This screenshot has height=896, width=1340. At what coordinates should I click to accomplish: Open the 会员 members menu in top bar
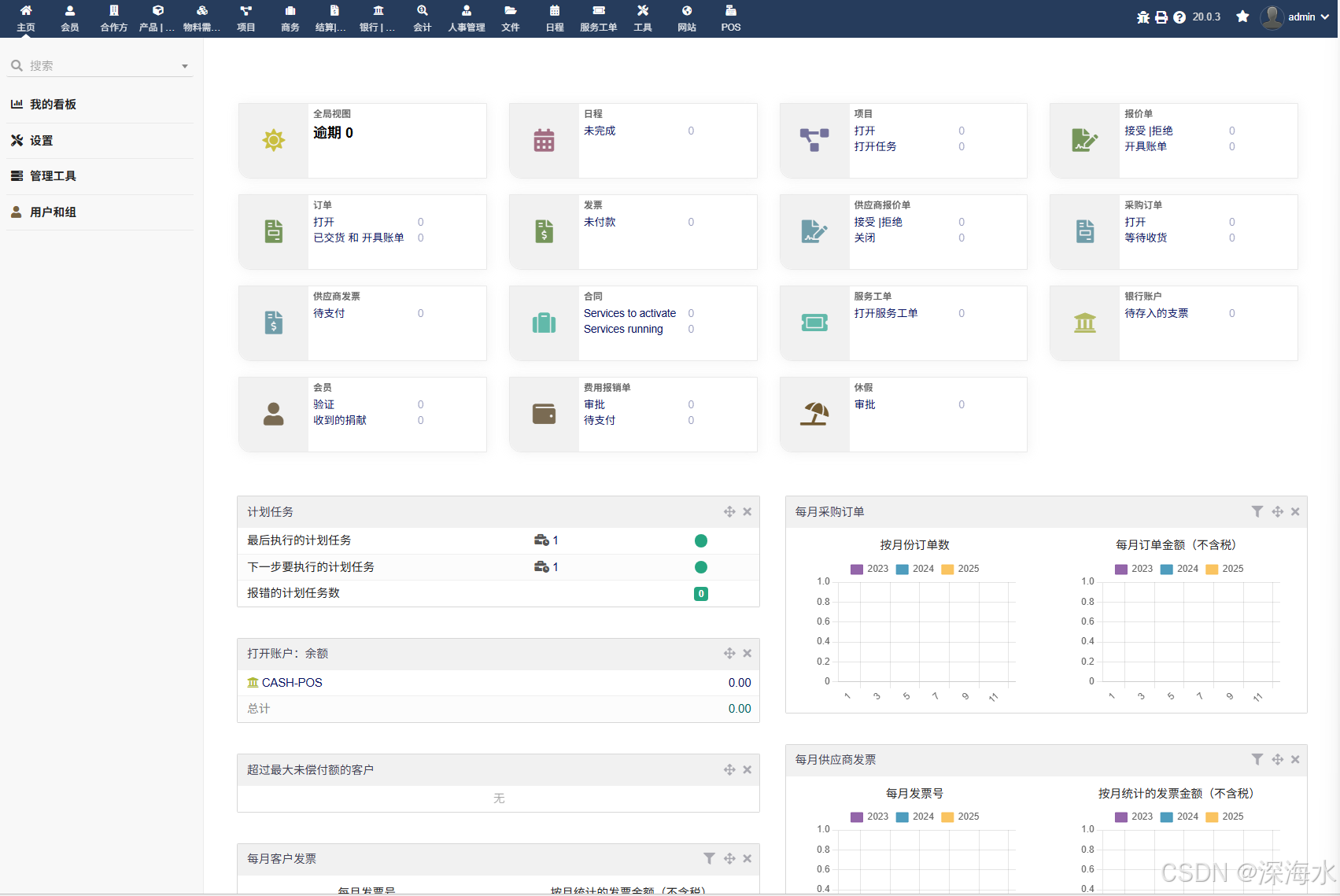pos(70,18)
